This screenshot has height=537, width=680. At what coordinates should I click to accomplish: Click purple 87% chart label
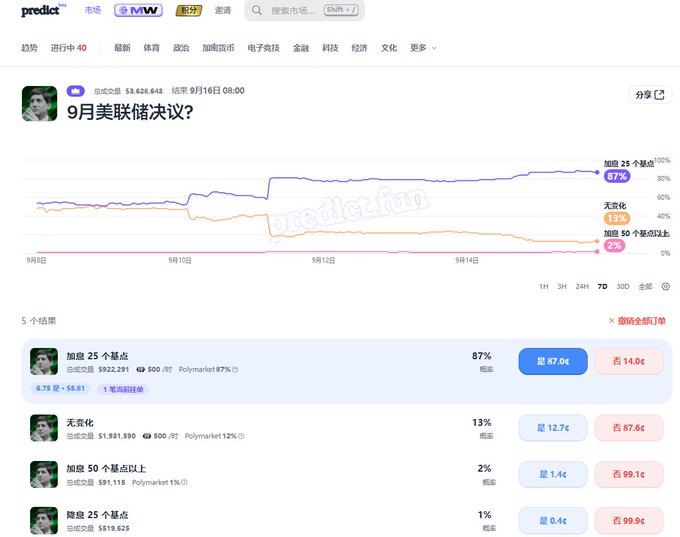617,176
